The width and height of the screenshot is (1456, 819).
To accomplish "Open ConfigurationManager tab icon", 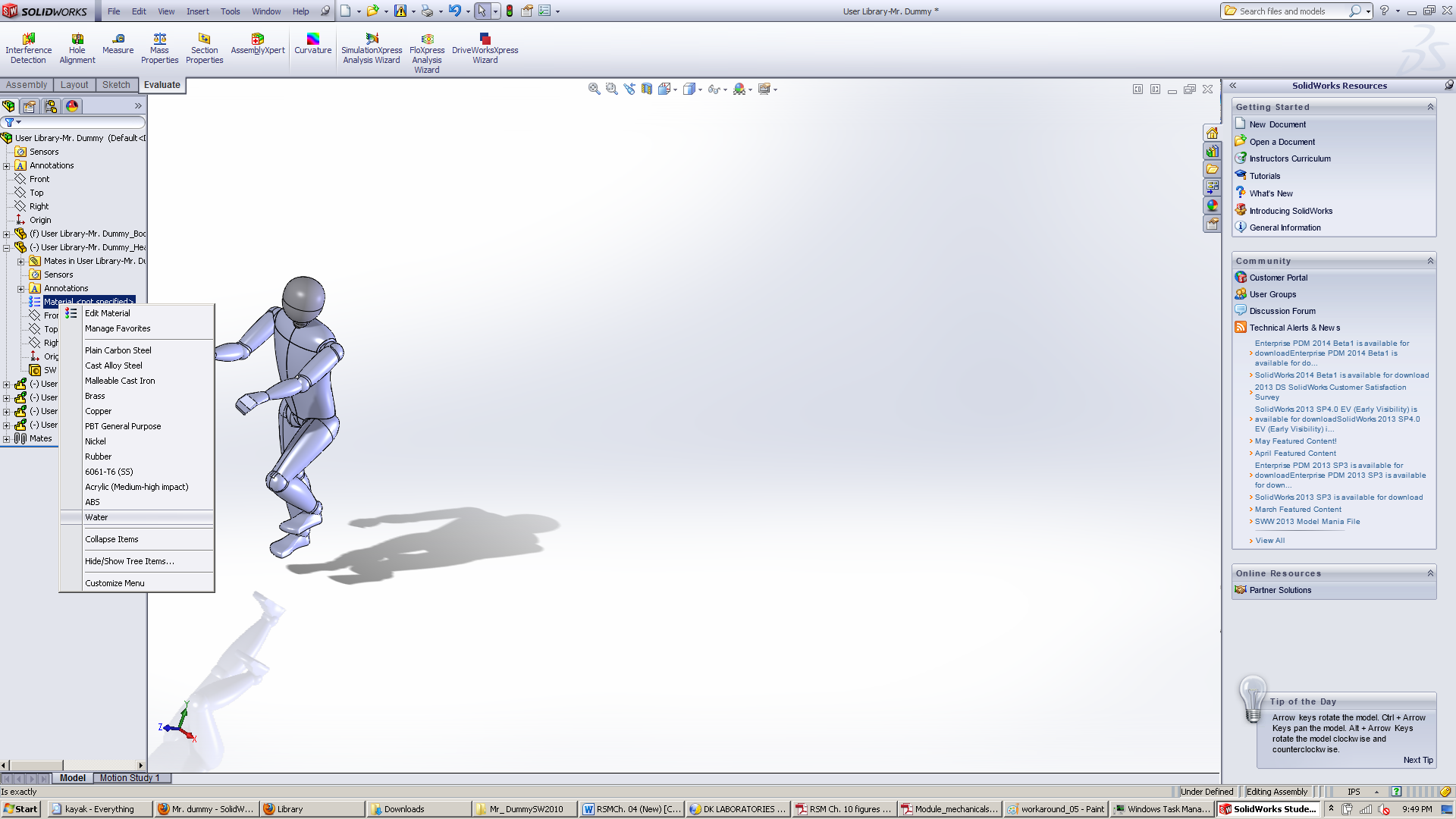I will 51,106.
